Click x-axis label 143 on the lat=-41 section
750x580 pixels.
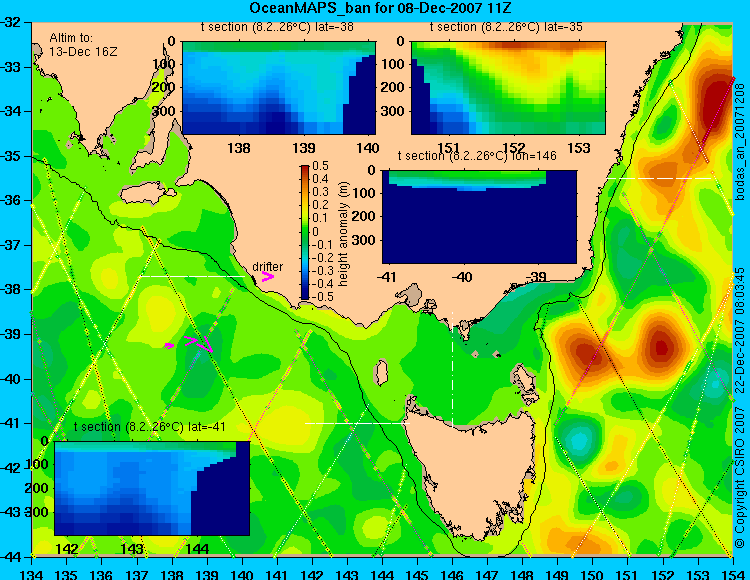pyautogui.click(x=132, y=548)
